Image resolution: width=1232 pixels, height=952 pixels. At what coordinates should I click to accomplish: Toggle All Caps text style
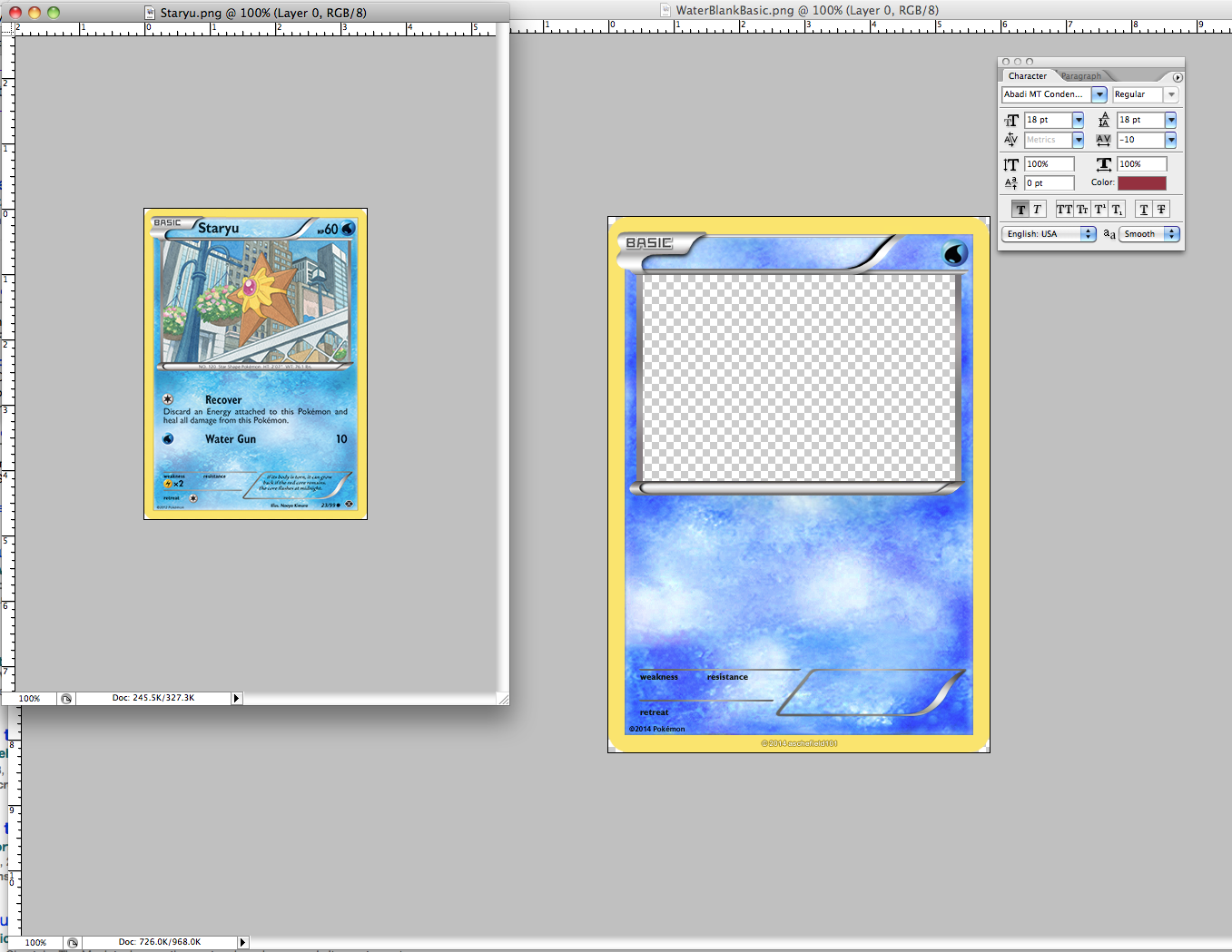(x=1065, y=210)
